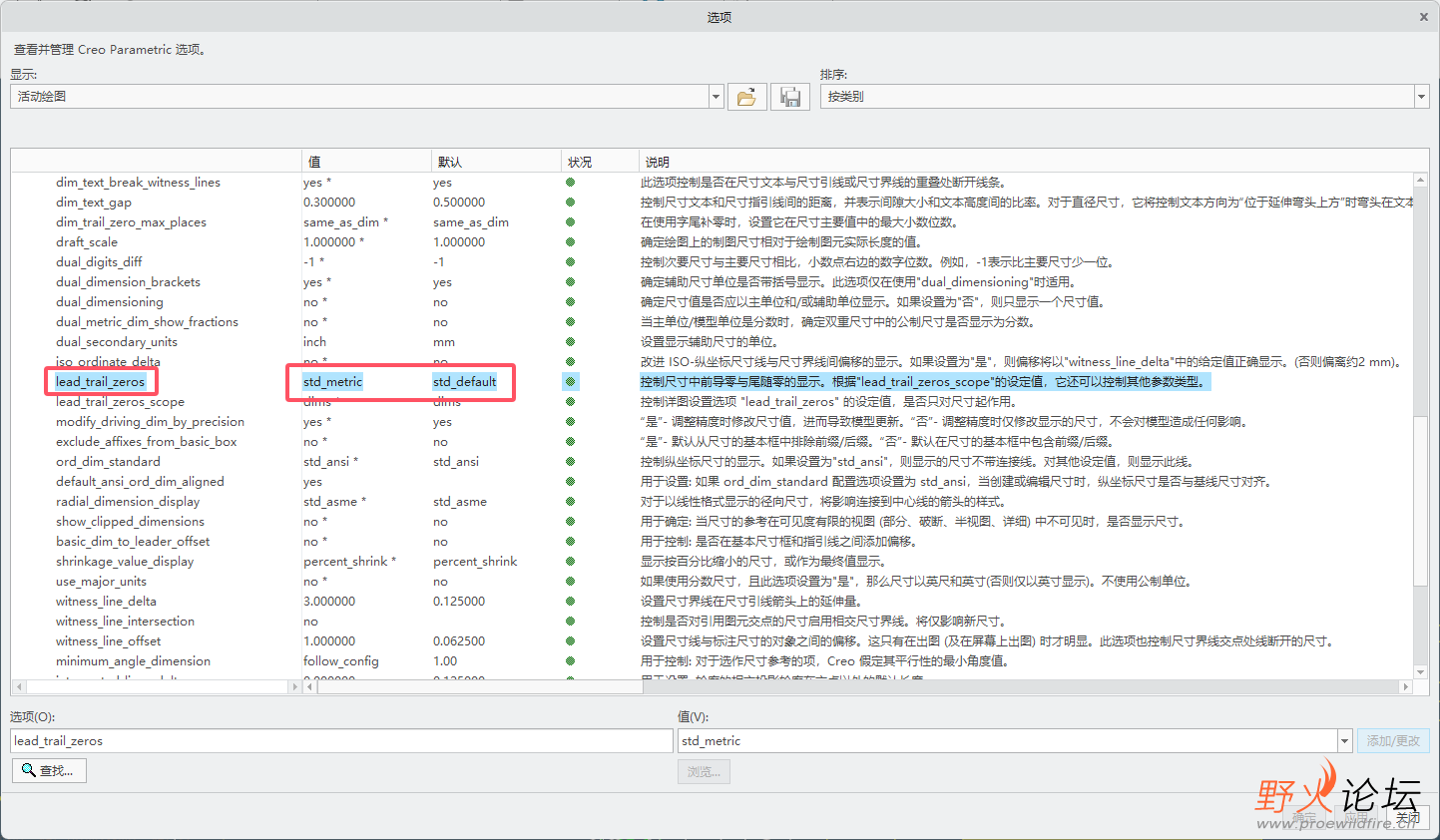The height and width of the screenshot is (840, 1440).
Task: Click std_default default of lead_trail_zeros
Action: click(465, 382)
